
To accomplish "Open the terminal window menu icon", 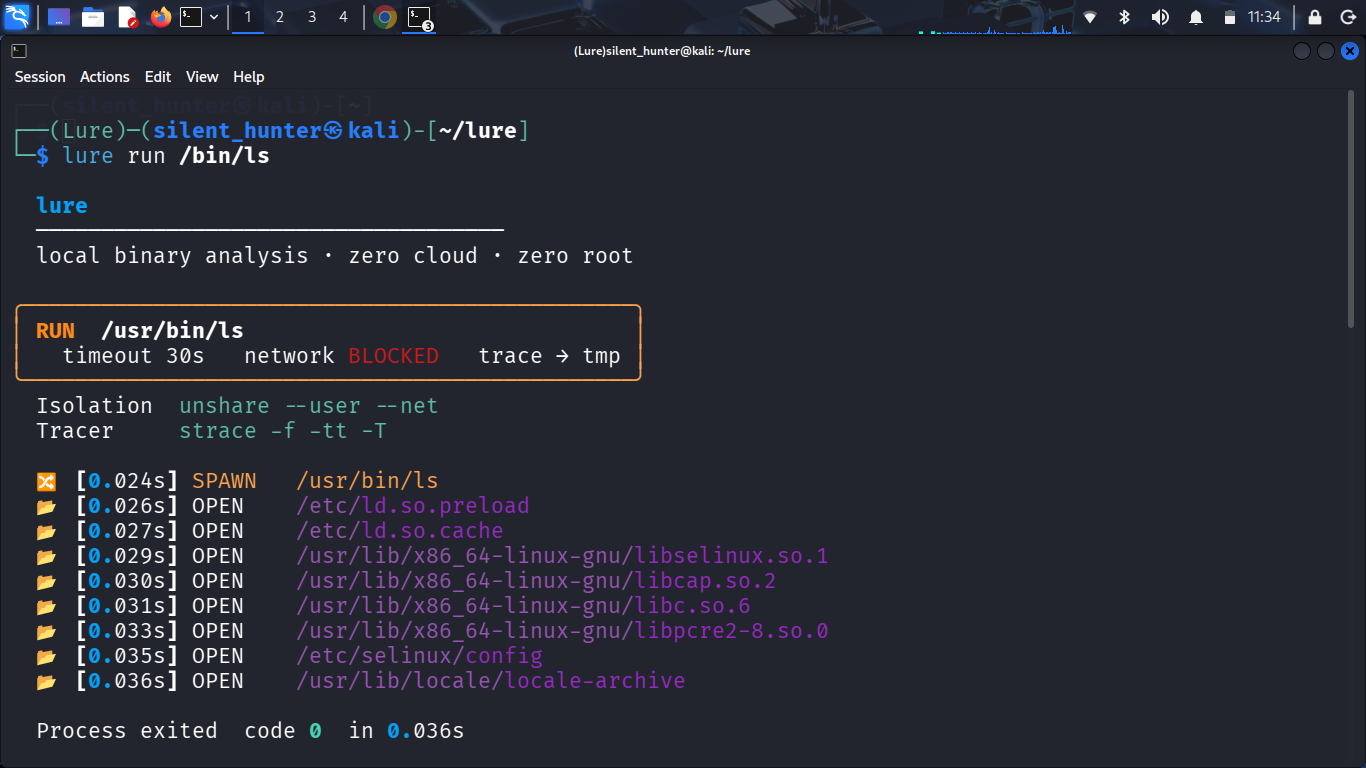I will coord(19,51).
